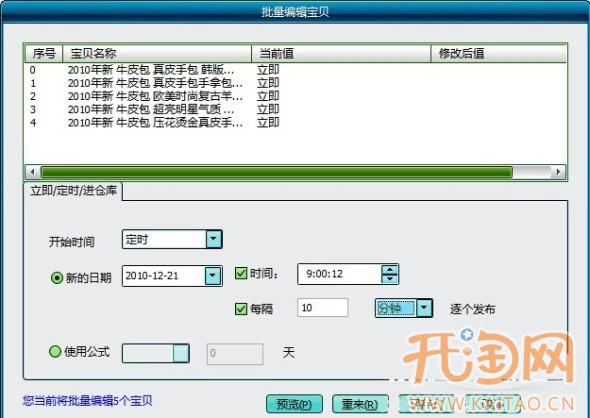Click the 预览(P) button
Viewport: 590px width, 418px height.
click(x=294, y=404)
